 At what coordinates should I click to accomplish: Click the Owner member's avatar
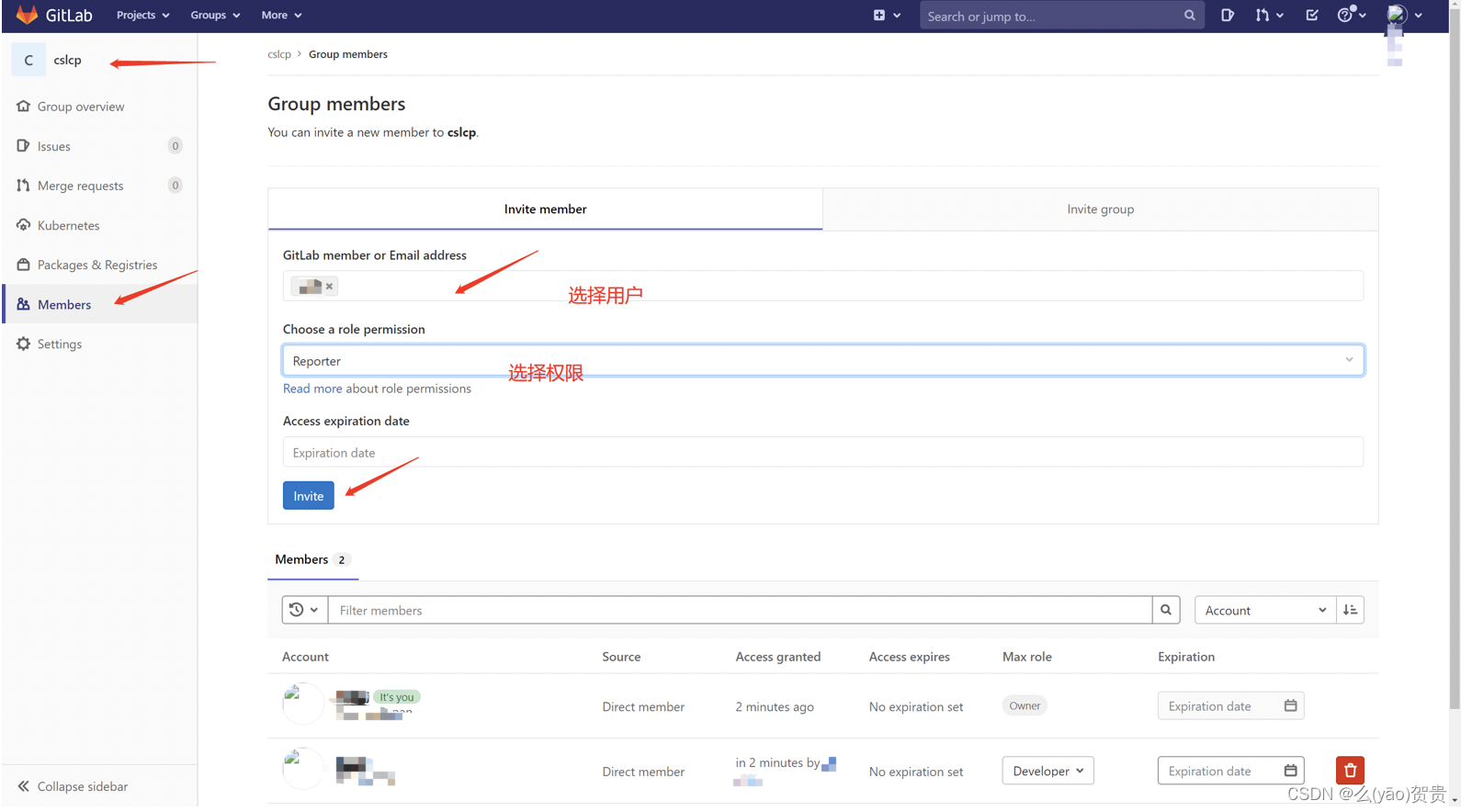pos(302,704)
